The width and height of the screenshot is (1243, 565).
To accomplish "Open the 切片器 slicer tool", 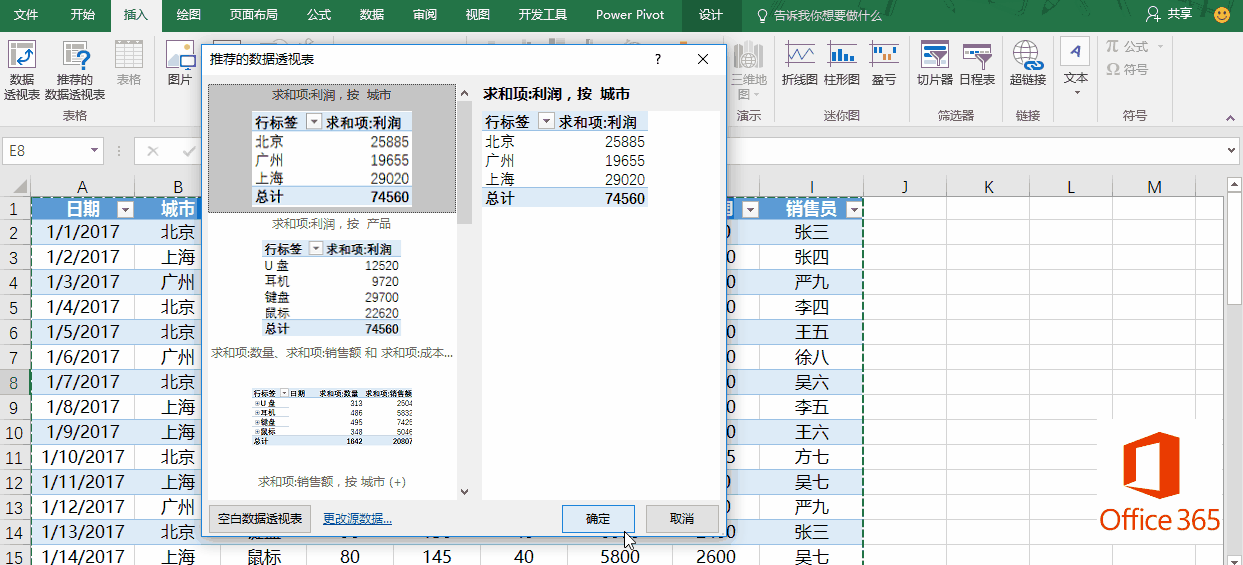I will point(934,63).
